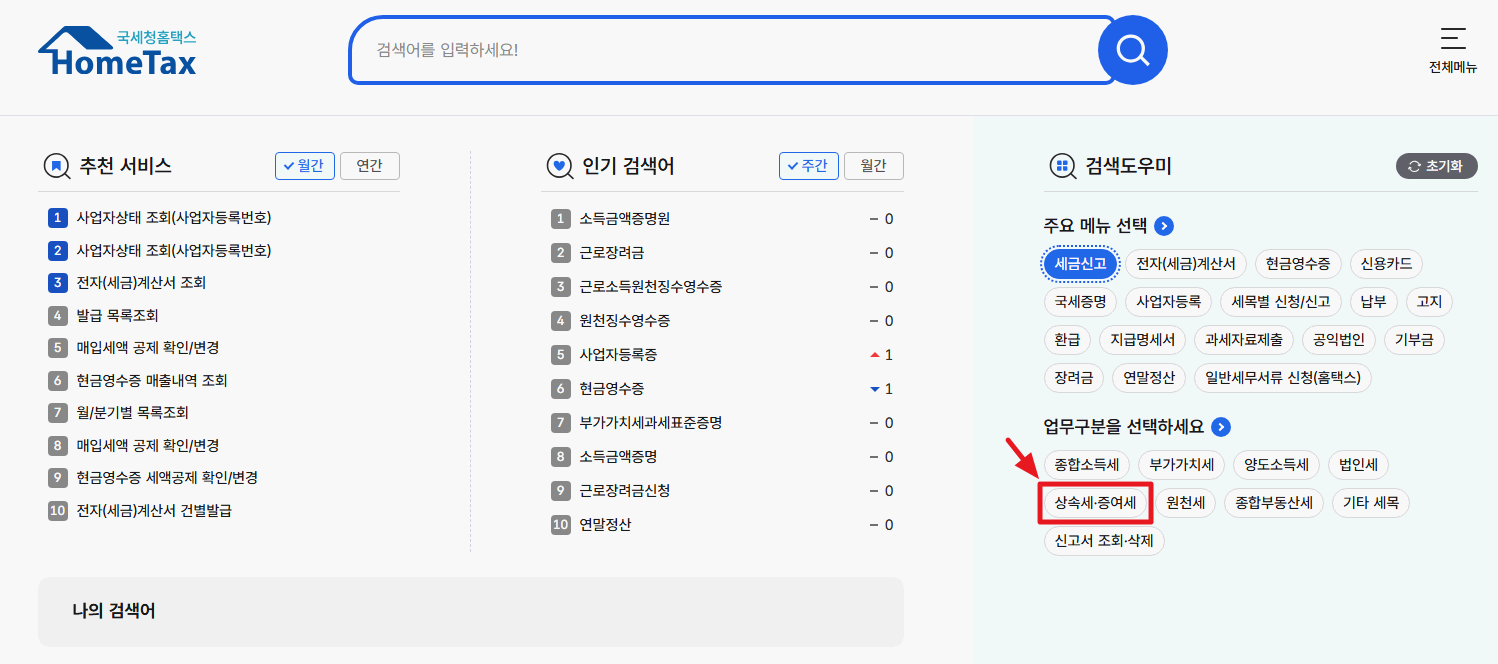Select the 주간 toggle under 인기 검색어
Viewport: 1498px width, 664px height.
click(809, 166)
